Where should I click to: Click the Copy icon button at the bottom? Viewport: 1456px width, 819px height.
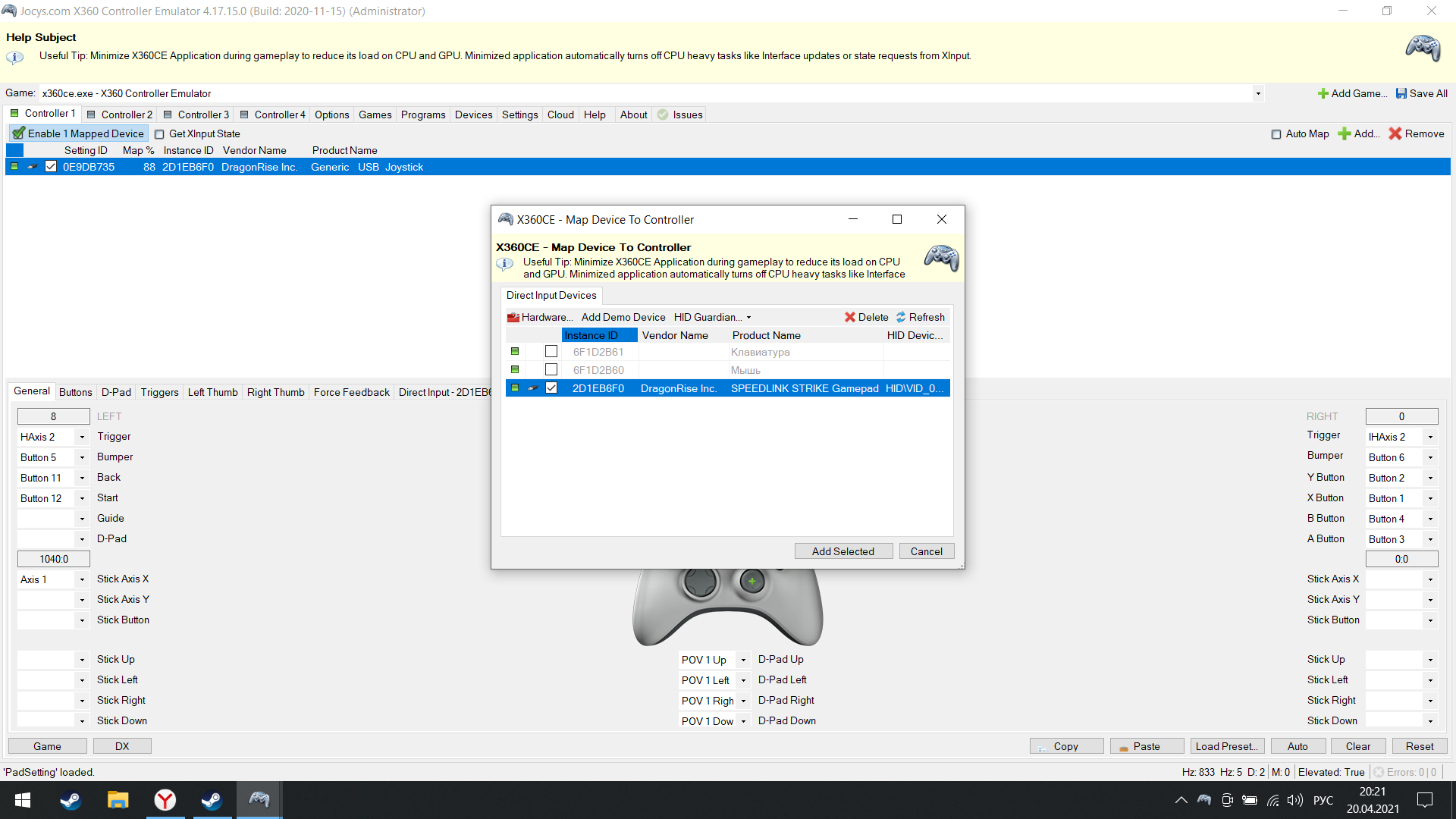click(x=1066, y=746)
